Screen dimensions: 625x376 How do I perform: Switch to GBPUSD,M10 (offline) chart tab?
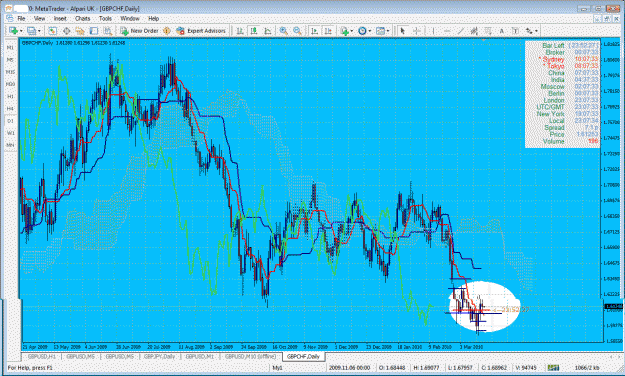click(250, 356)
